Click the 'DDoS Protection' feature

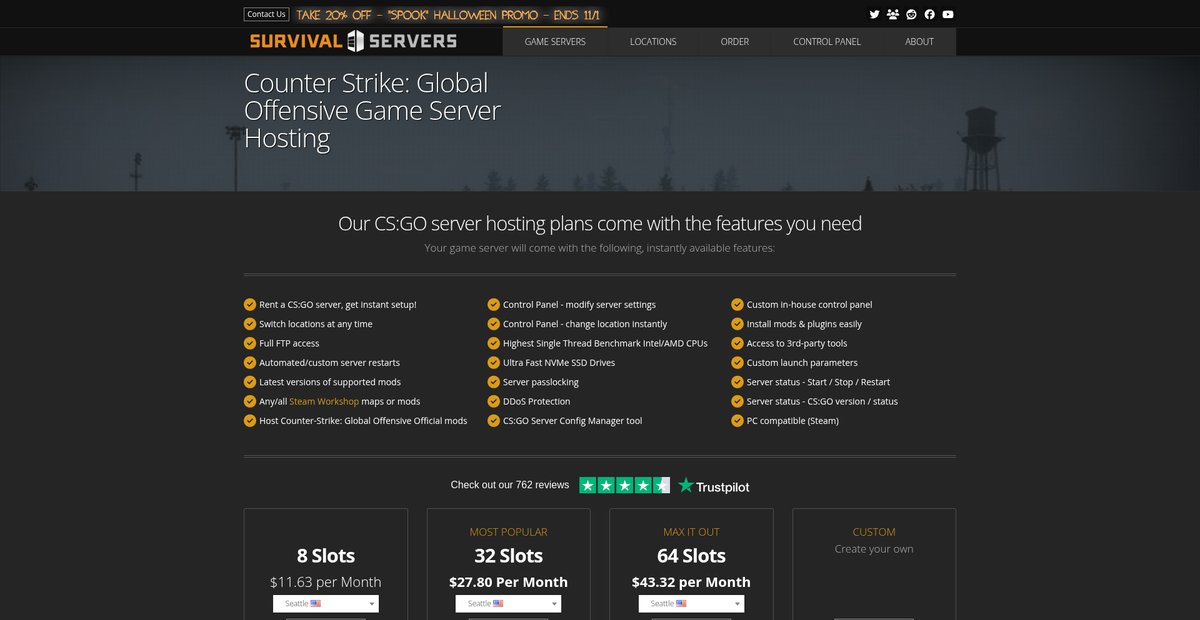point(536,401)
